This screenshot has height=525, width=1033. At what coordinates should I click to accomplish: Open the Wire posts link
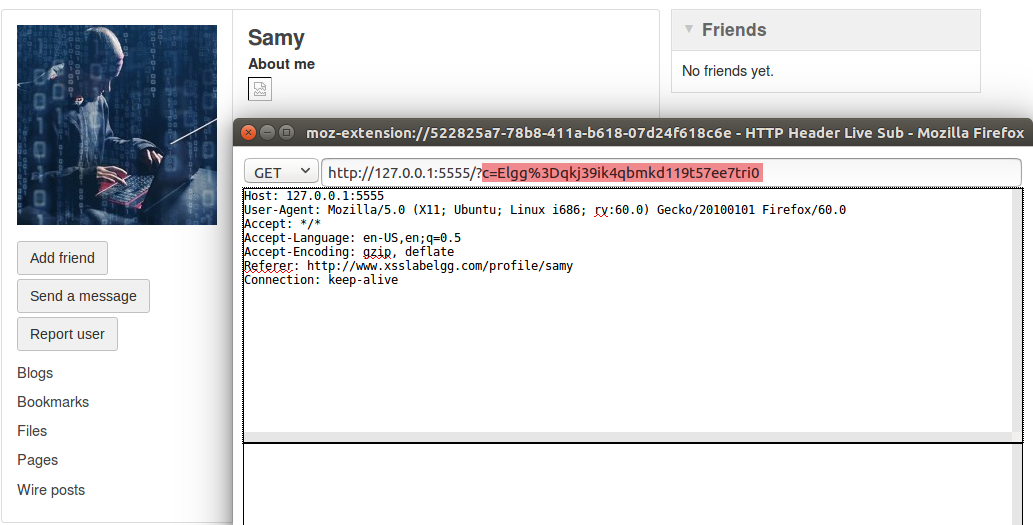click(x=51, y=490)
